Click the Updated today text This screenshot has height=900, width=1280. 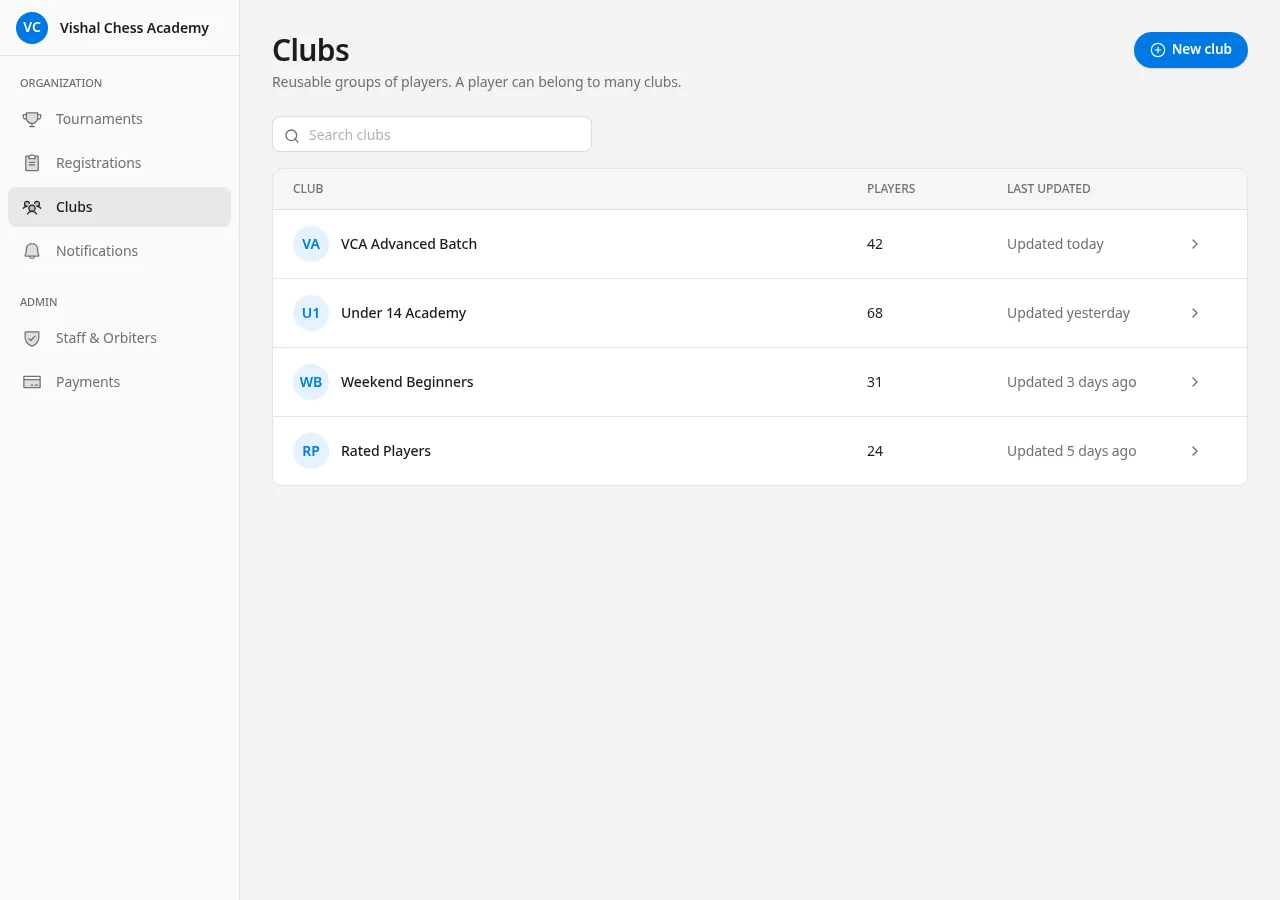(x=1055, y=244)
